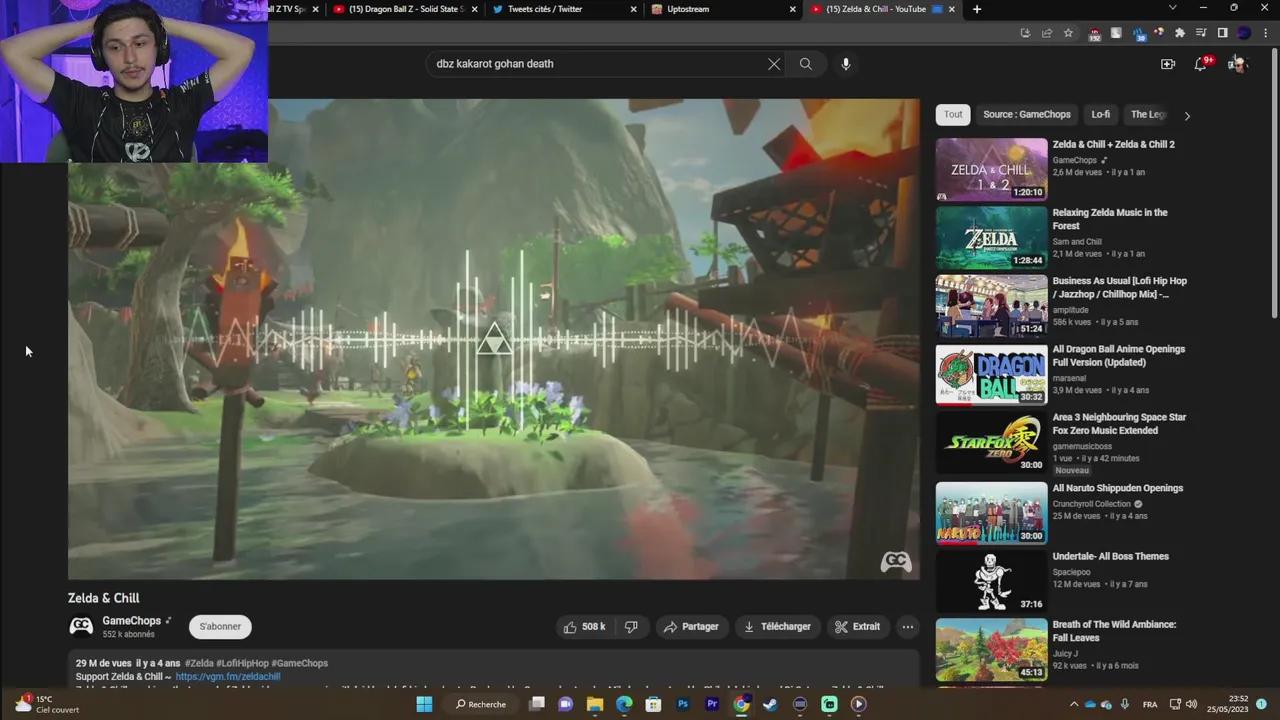Screen dimensions: 1280x720
Task: Click the Windows taskbar Recherche box
Action: pos(481,704)
